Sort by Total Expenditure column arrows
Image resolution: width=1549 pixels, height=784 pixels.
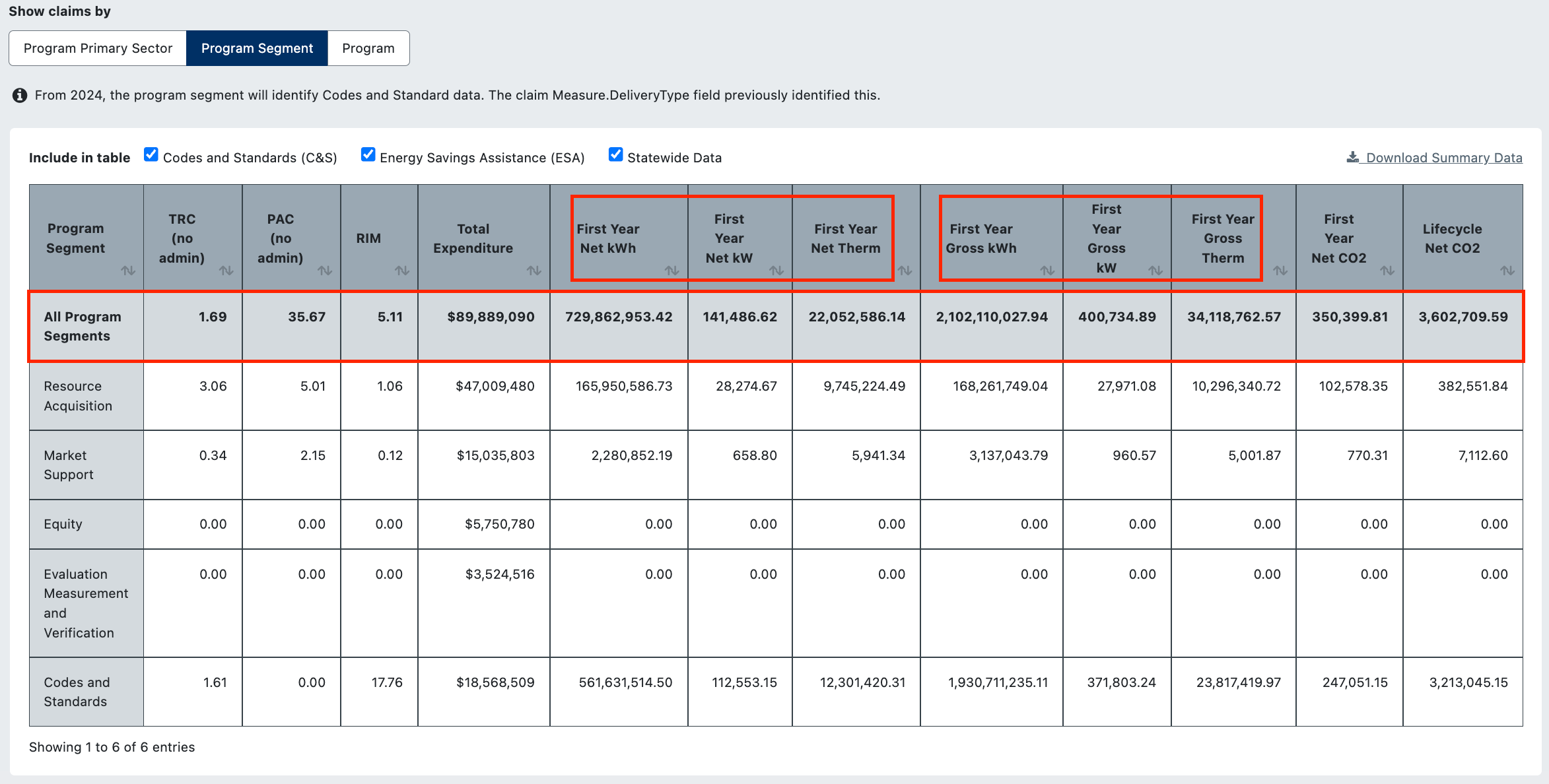534,271
